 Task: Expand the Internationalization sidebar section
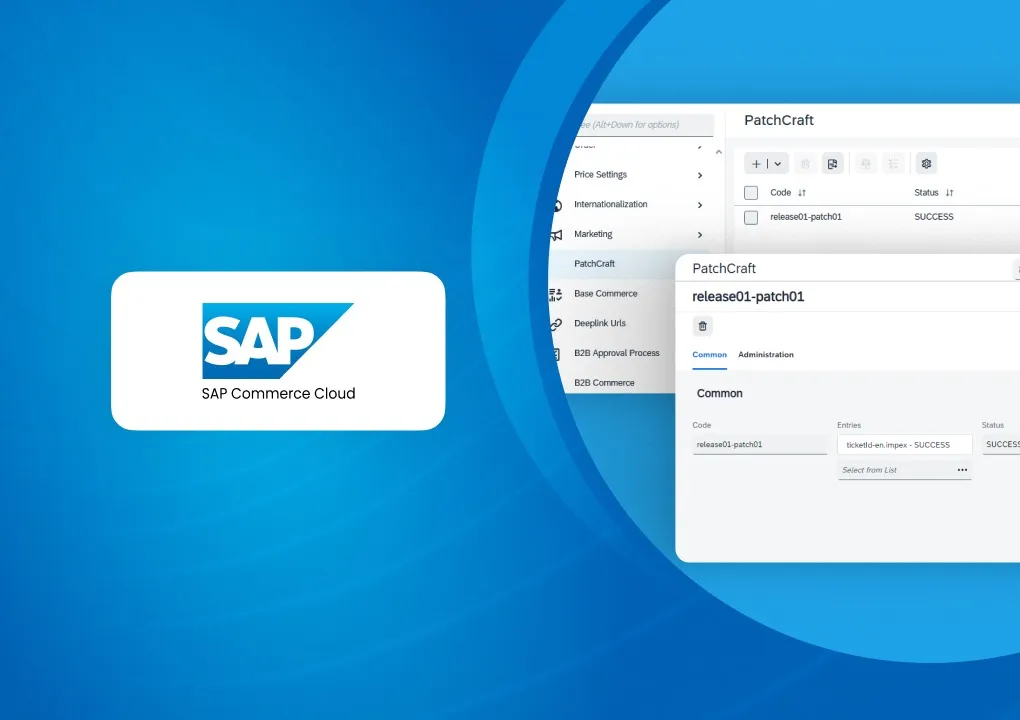[x=611, y=204]
